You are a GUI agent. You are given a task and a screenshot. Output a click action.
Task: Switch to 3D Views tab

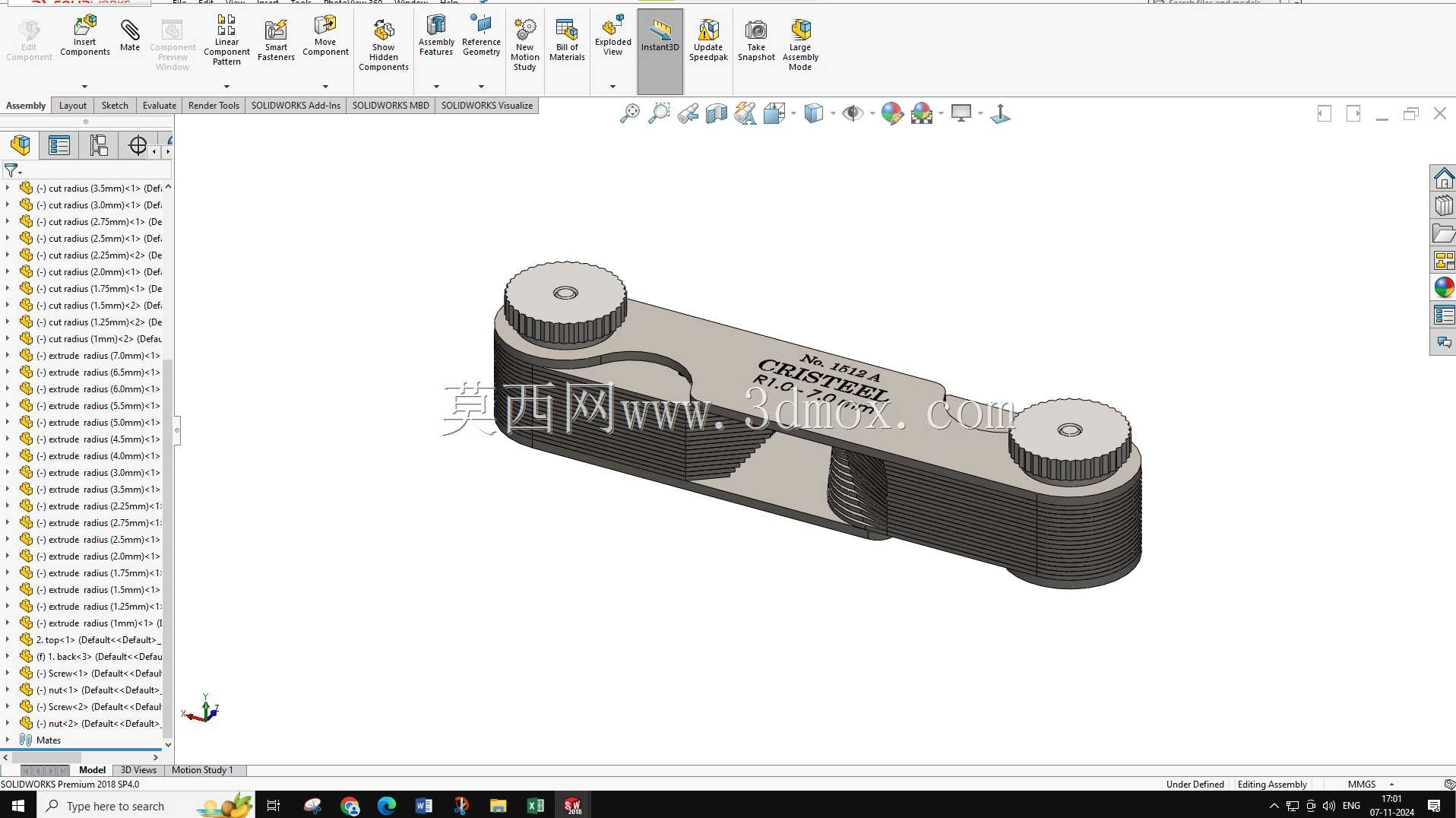[x=138, y=770]
